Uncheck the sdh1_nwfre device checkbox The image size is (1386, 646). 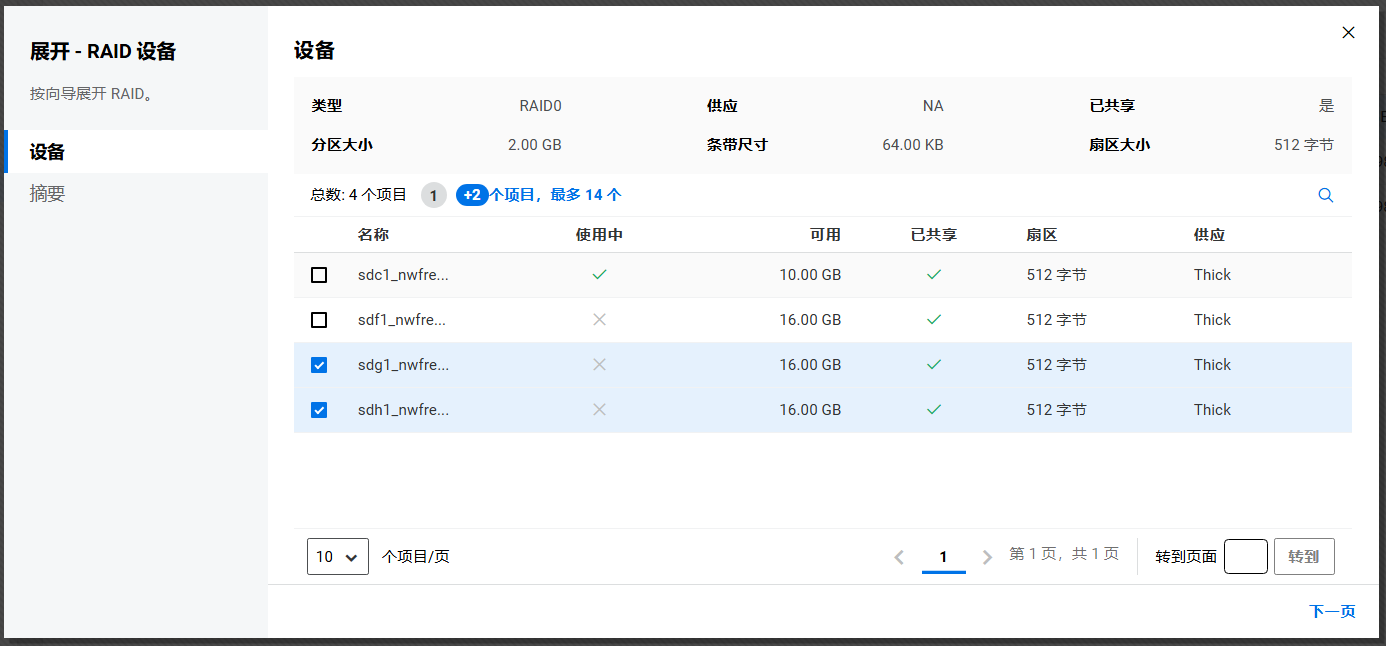319,410
